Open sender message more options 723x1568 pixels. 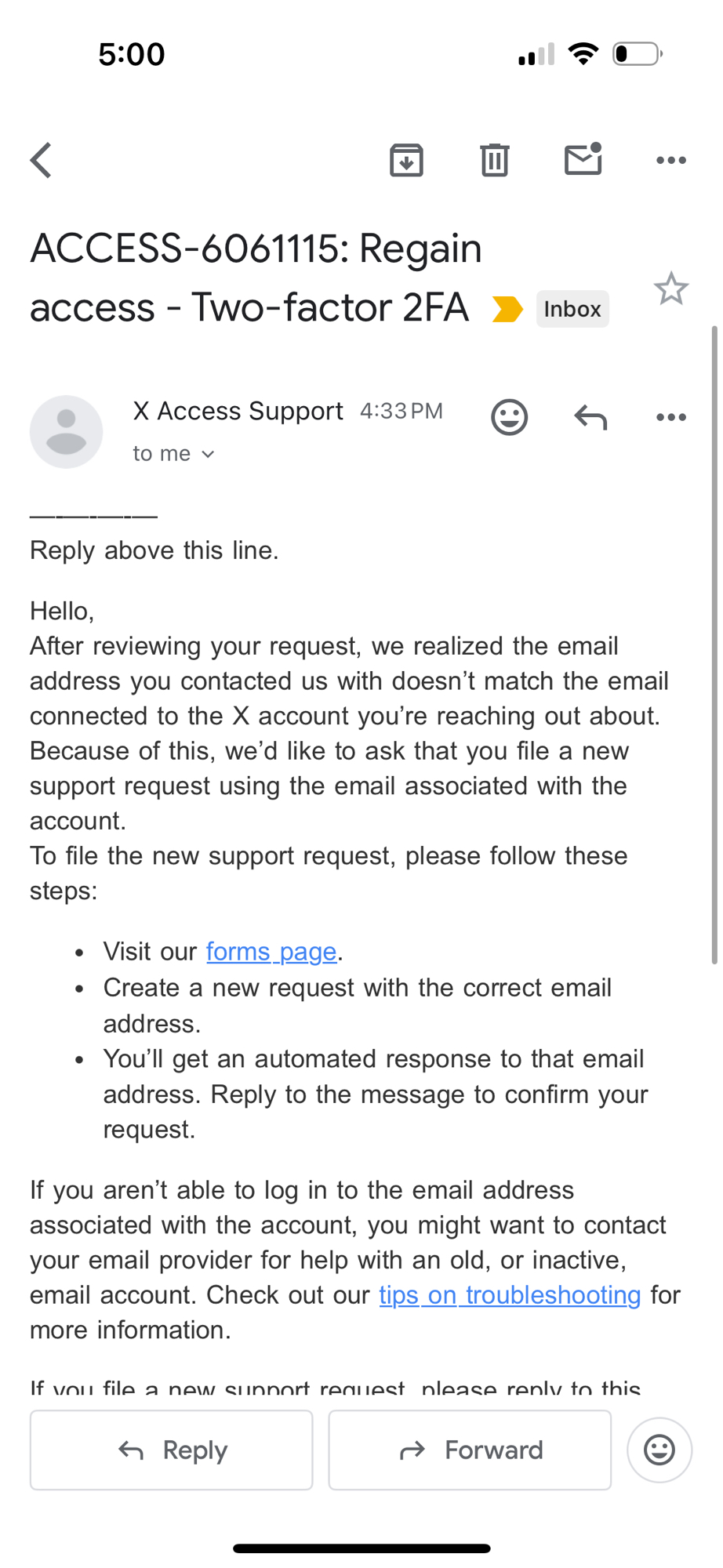671,417
